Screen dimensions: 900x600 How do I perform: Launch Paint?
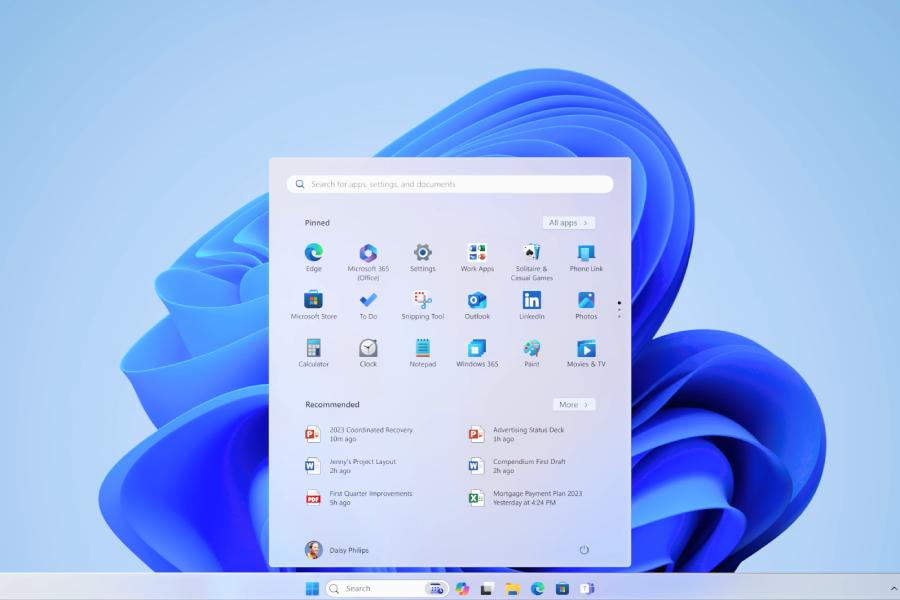click(x=532, y=352)
